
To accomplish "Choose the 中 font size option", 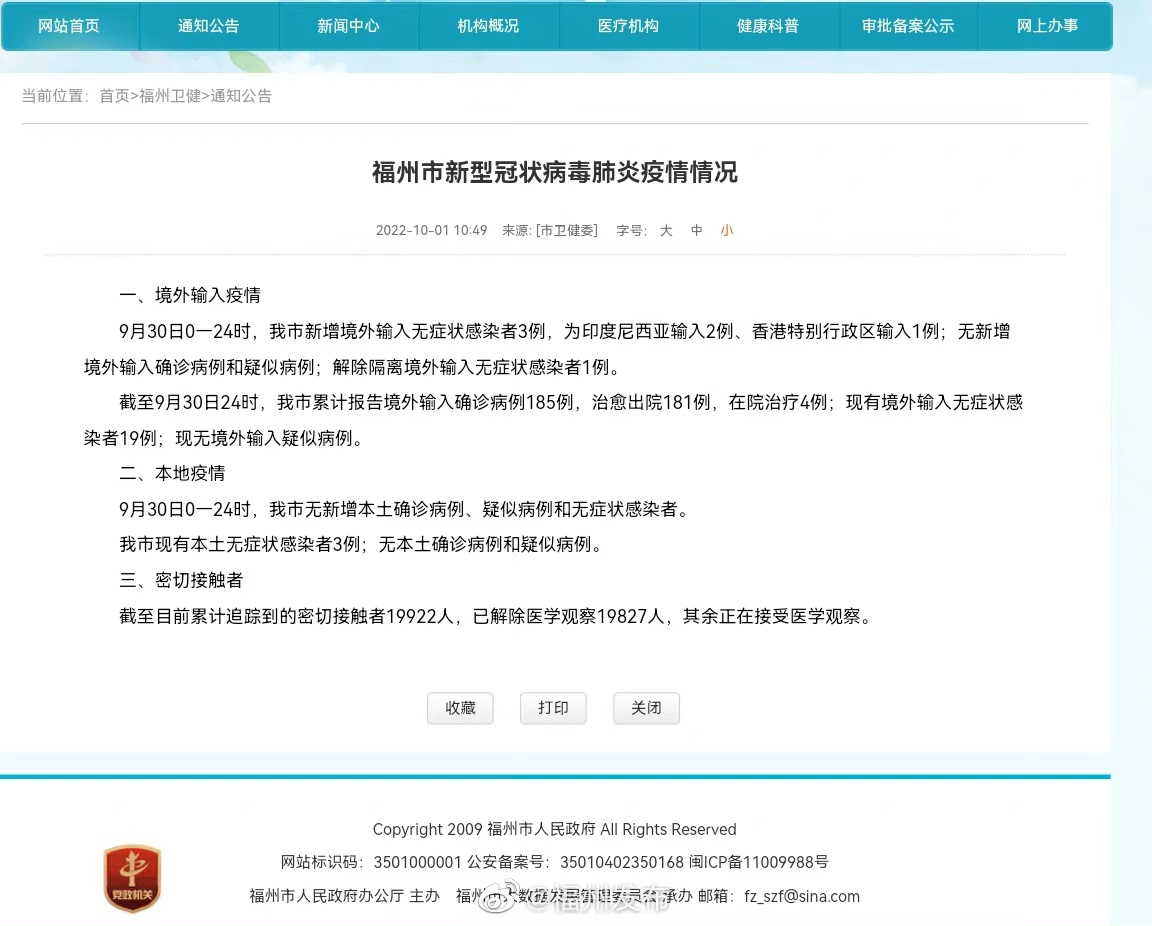I will 697,230.
